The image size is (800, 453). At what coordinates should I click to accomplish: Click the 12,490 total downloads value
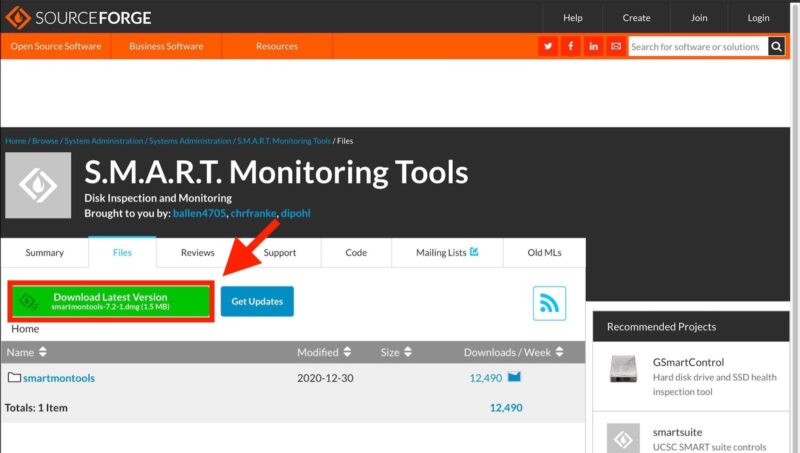[x=506, y=408]
